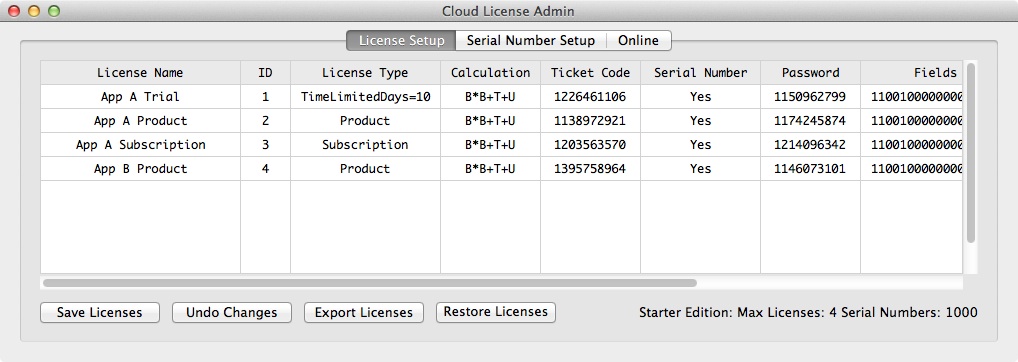Click the Password column header

[x=810, y=73]
